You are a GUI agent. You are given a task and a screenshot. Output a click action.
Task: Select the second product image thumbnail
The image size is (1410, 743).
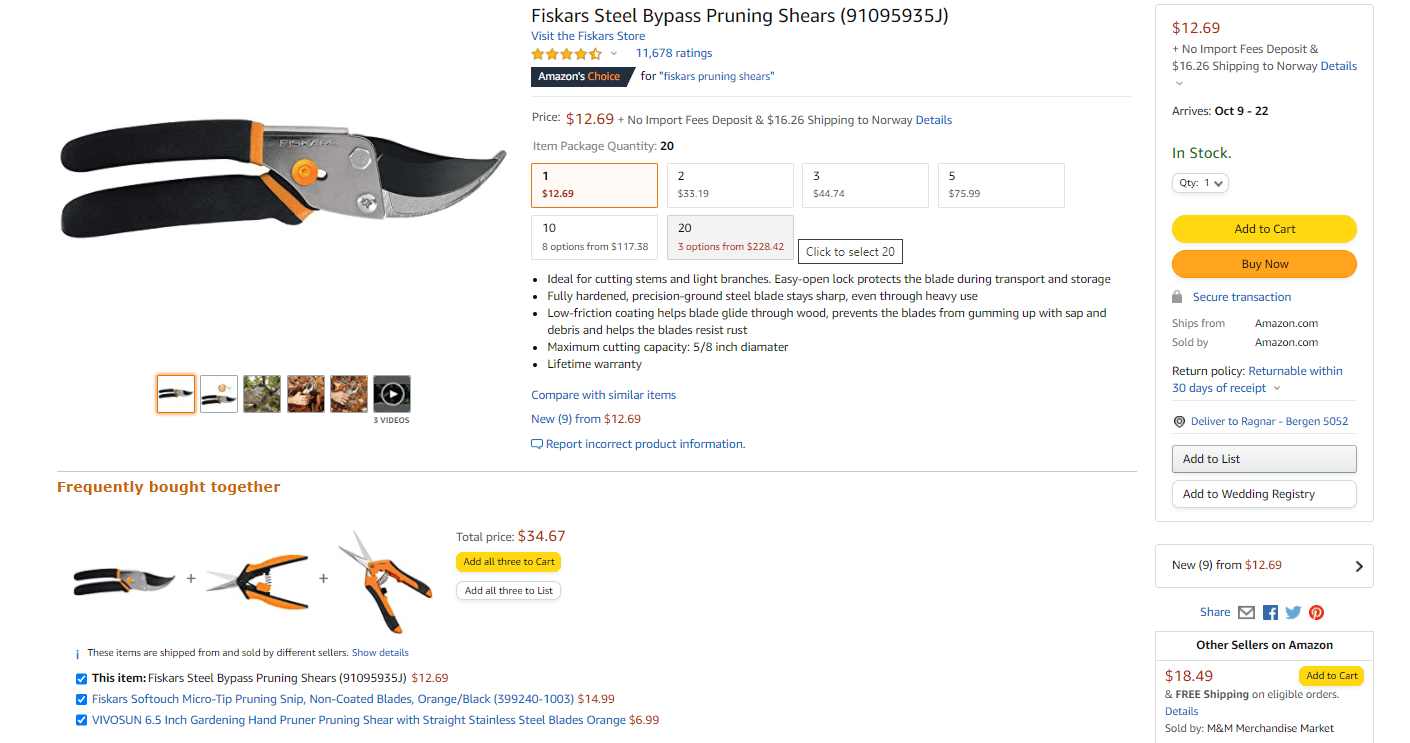219,394
